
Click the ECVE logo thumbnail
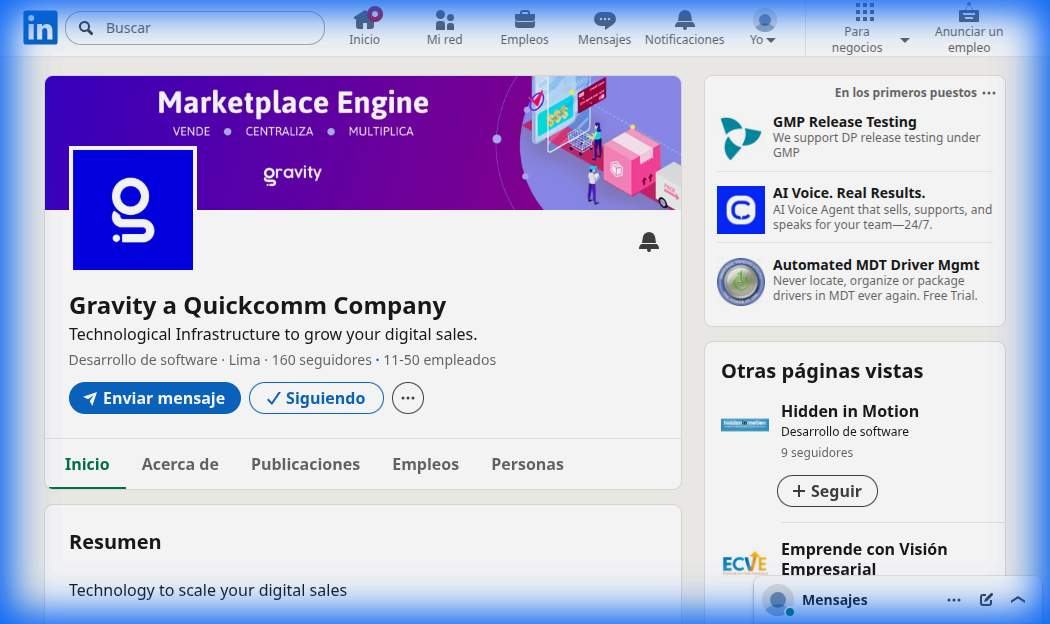tap(745, 563)
